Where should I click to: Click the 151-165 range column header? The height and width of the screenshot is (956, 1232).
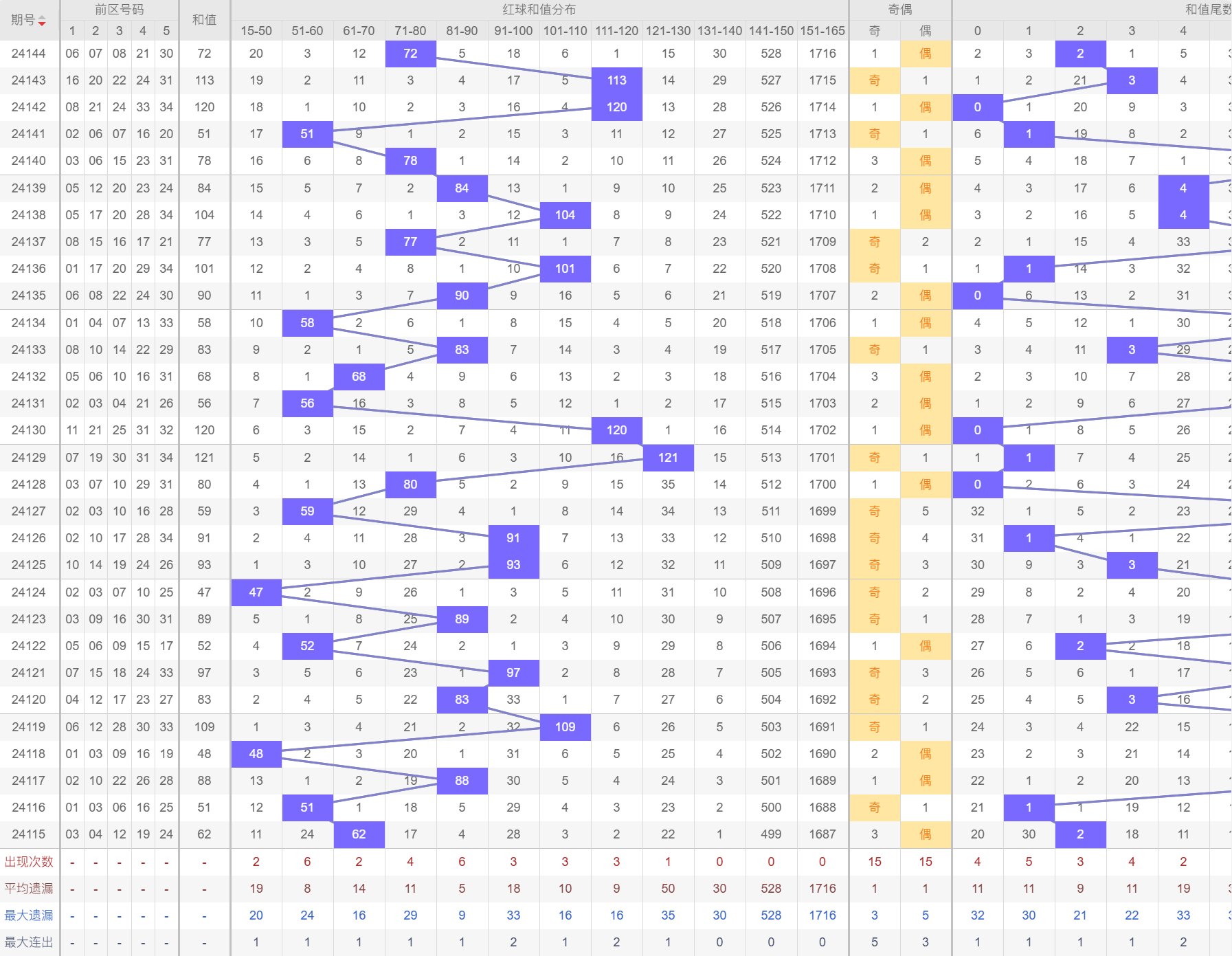tap(822, 31)
